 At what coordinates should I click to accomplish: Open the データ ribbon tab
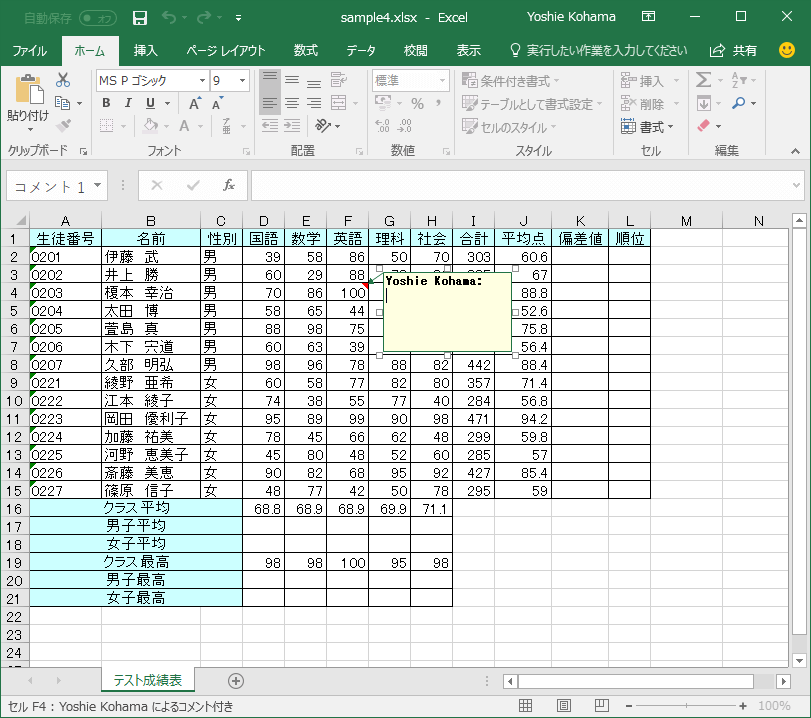coord(361,51)
